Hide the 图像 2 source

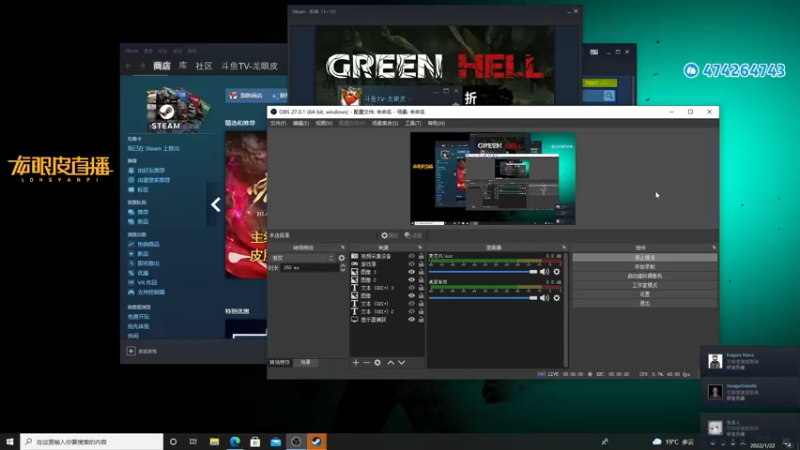(x=411, y=280)
